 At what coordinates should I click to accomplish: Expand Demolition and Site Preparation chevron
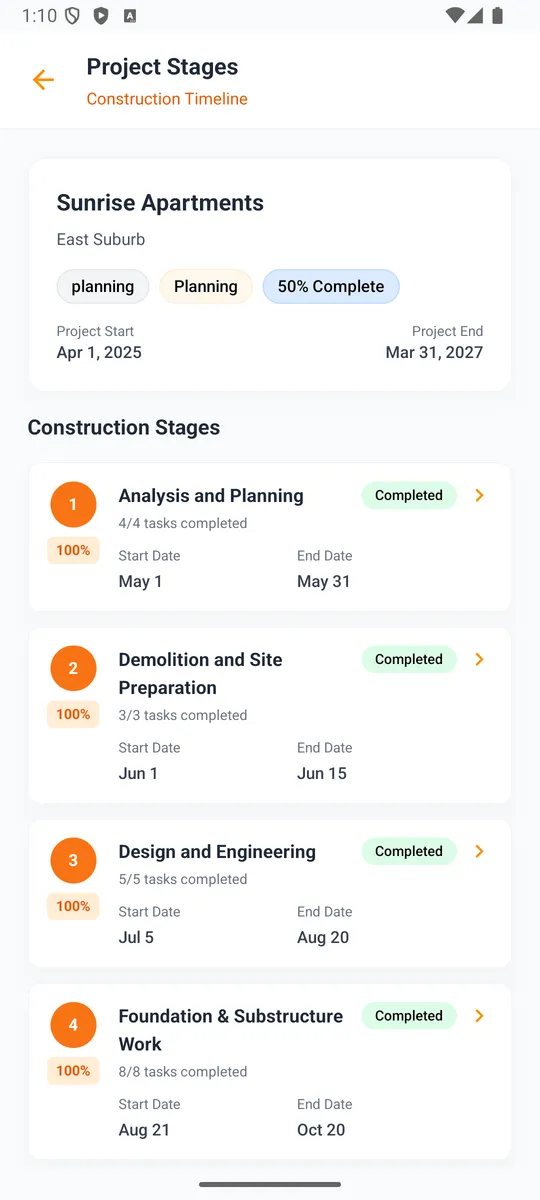click(479, 659)
